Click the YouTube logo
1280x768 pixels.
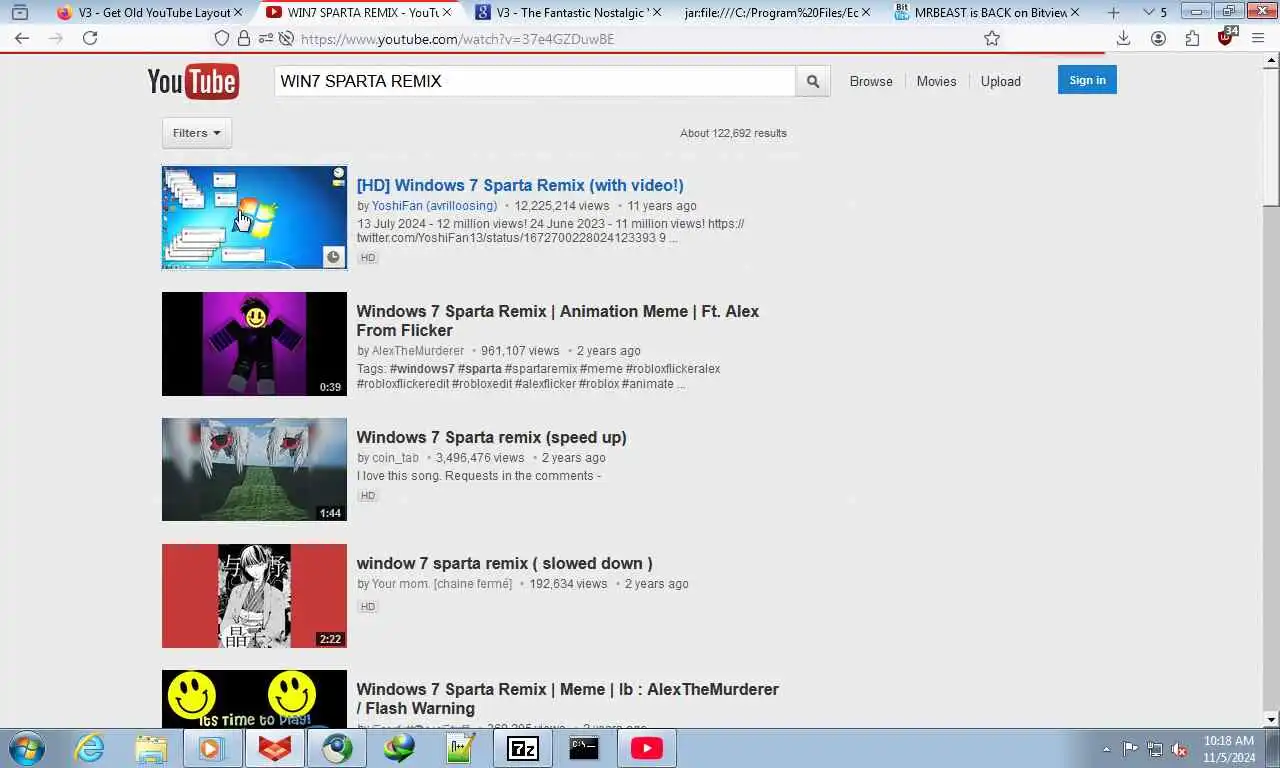(x=193, y=81)
